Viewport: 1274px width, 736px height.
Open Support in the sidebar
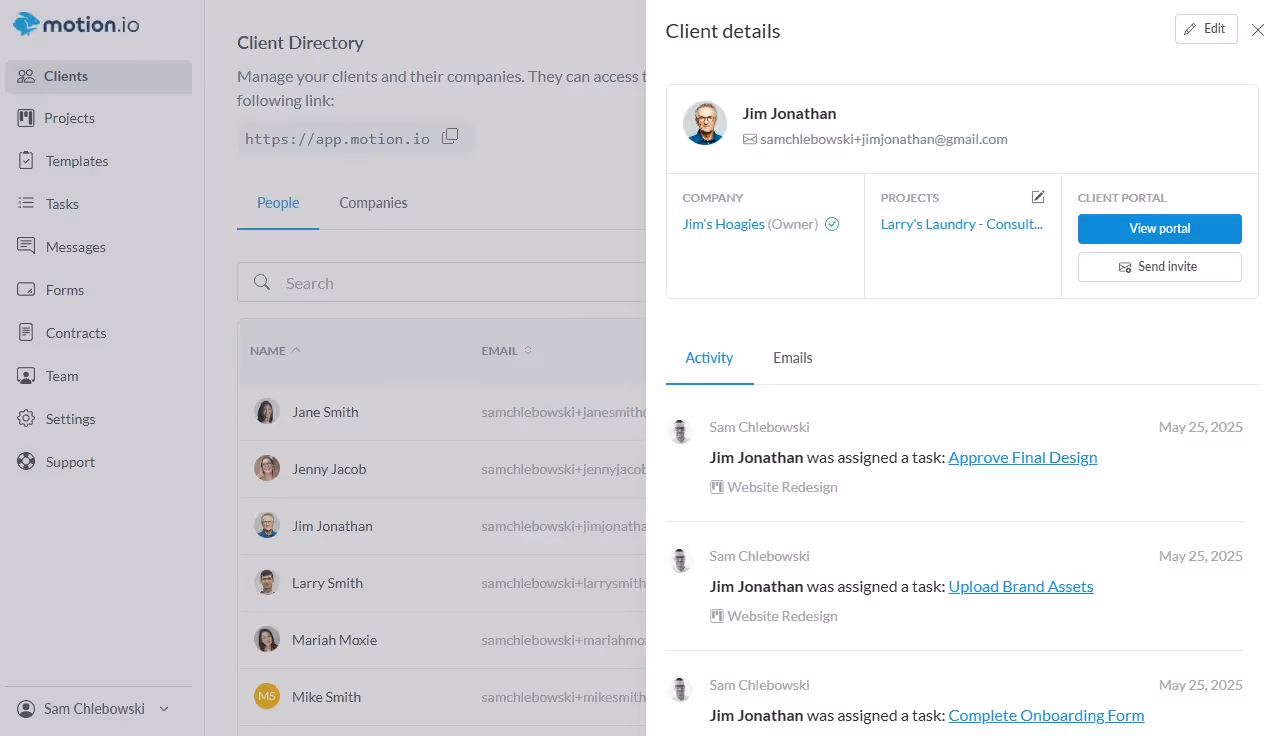98,462
